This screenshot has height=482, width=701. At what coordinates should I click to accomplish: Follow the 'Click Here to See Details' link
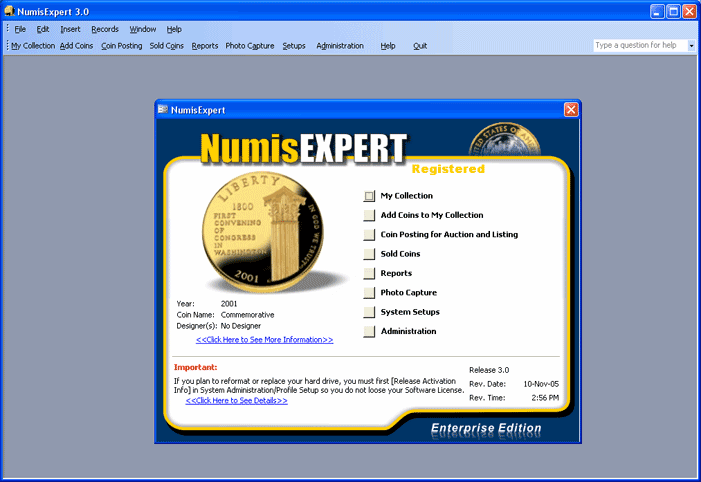236,401
